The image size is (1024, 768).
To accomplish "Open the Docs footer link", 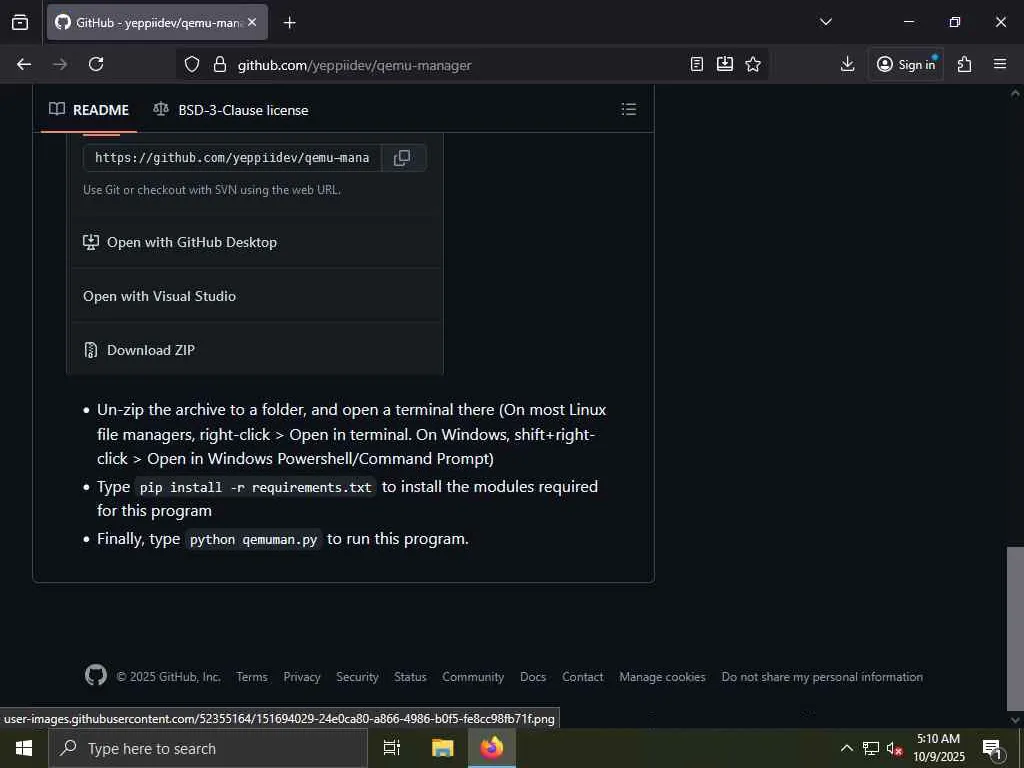I will (x=533, y=677).
